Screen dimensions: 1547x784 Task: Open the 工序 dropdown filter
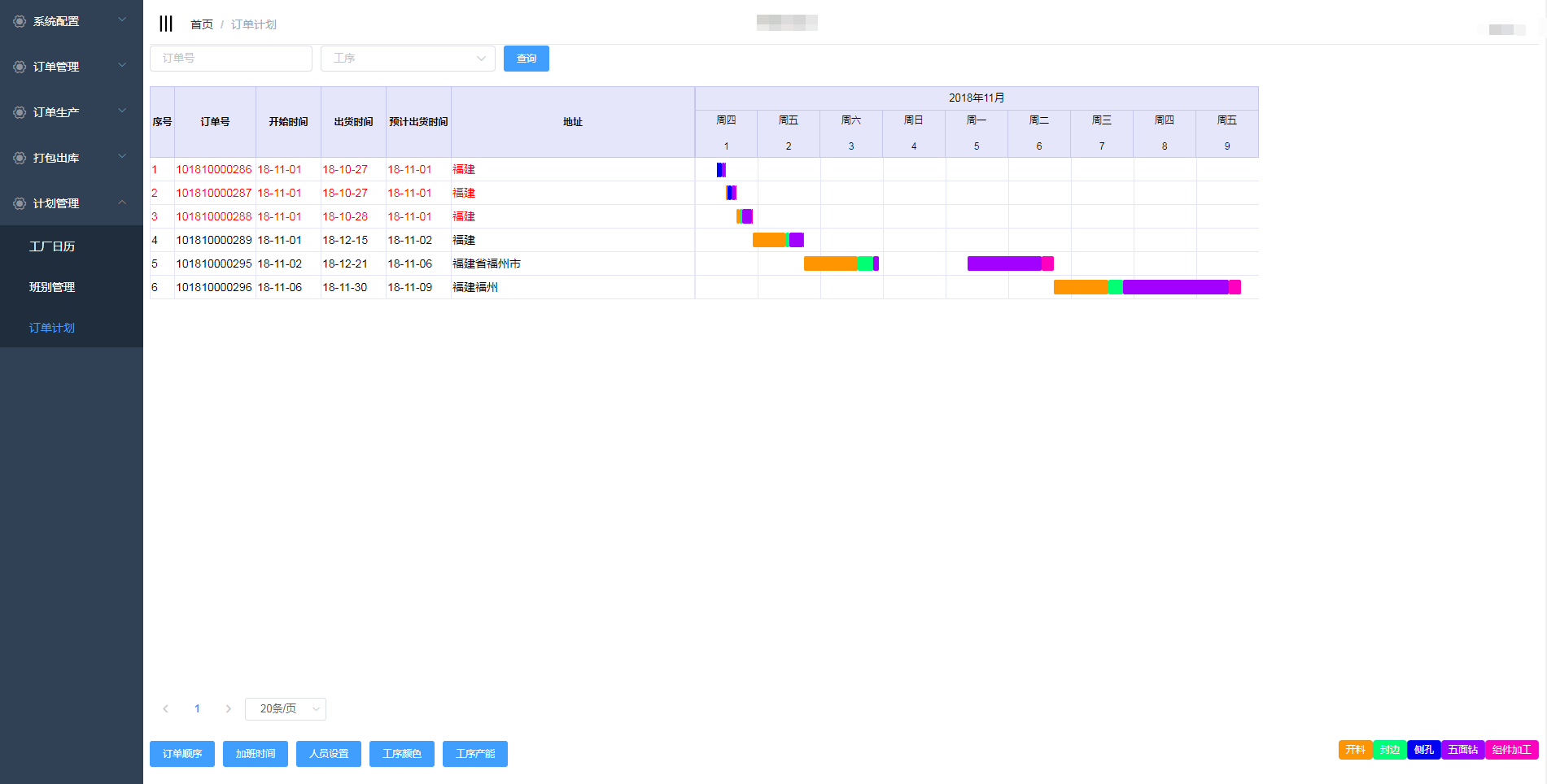[408, 59]
